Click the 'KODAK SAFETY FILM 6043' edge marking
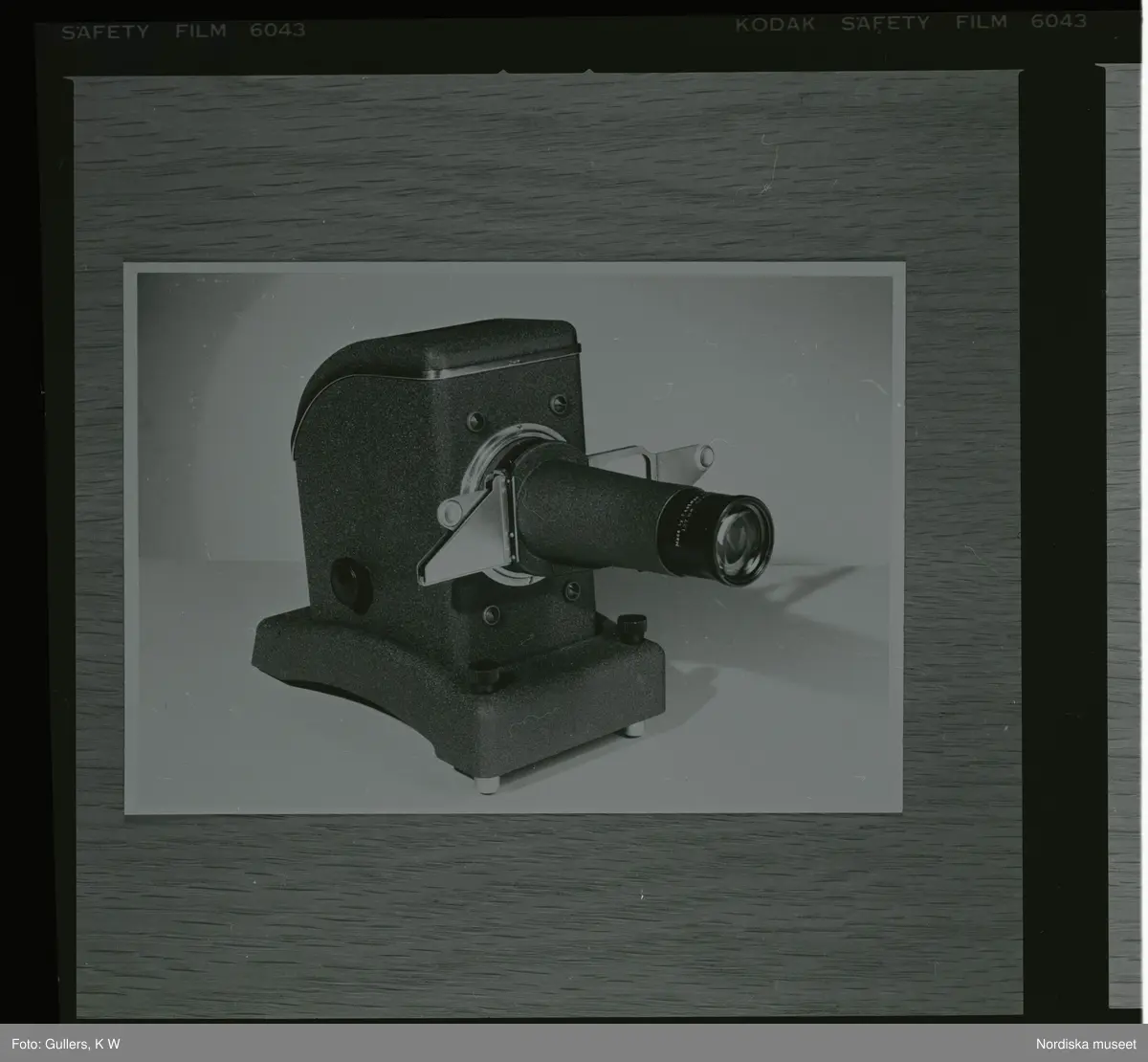 click(910, 22)
